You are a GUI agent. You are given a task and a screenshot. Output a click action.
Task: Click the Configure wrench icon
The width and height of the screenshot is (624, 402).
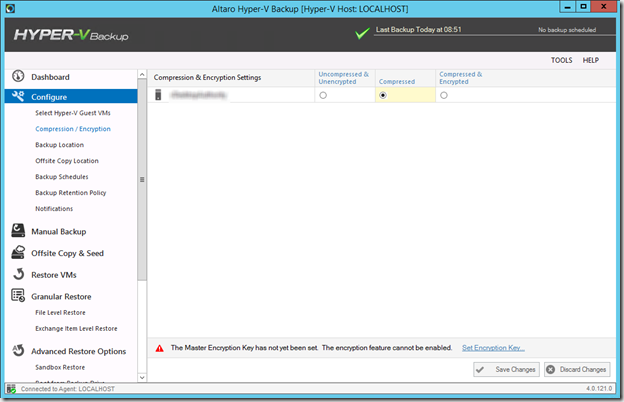pyautogui.click(x=18, y=96)
